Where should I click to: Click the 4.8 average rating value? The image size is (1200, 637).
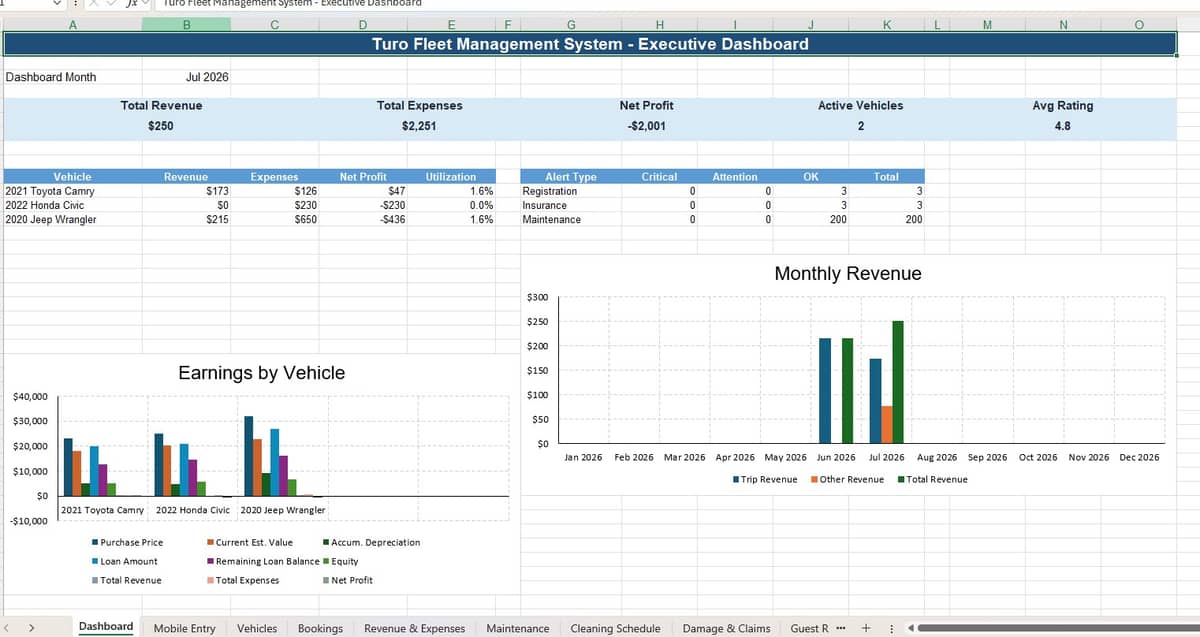point(1062,126)
